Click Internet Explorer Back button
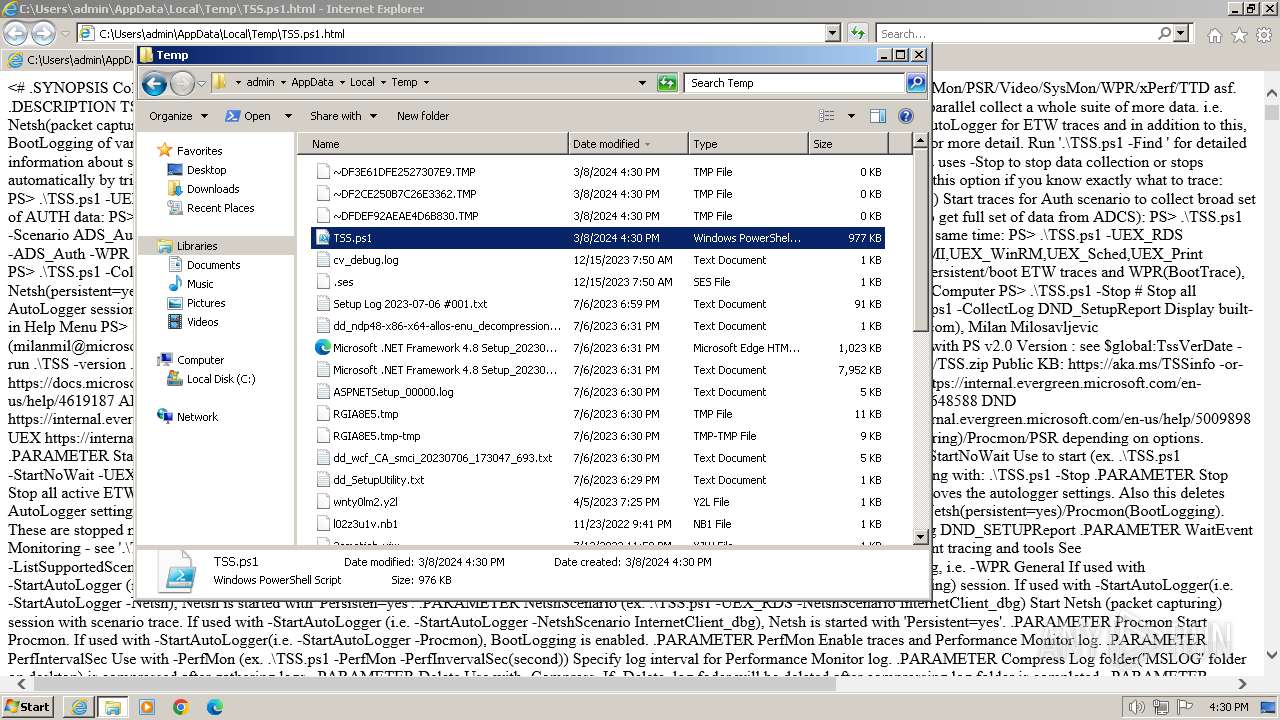 [16, 33]
